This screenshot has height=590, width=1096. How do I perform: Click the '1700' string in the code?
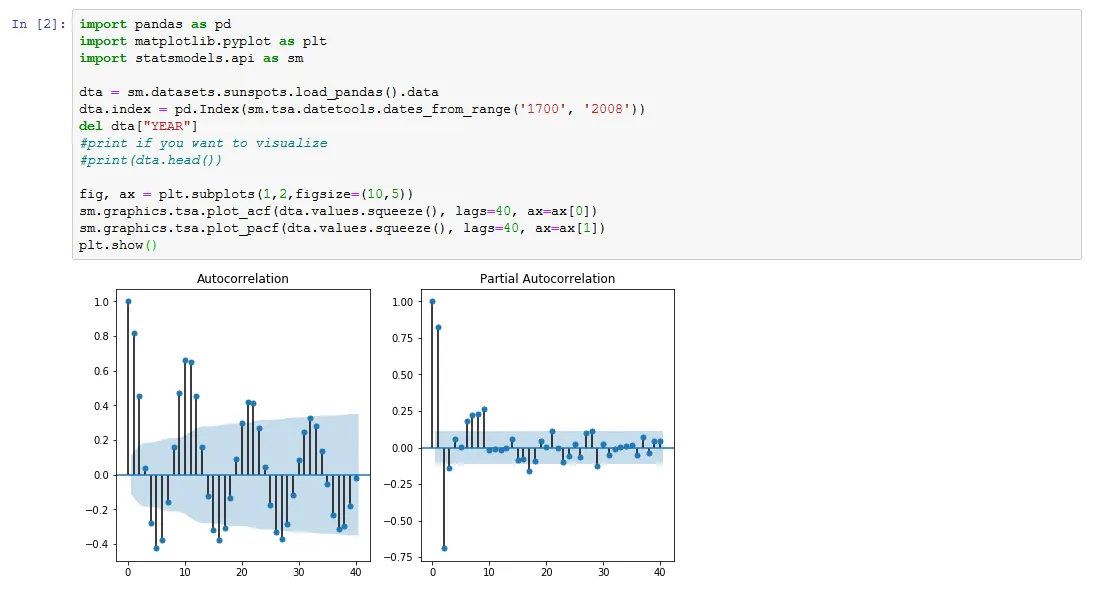point(543,109)
